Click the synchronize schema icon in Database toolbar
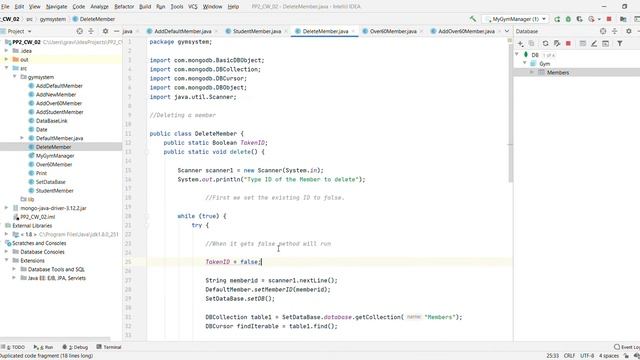The image size is (640, 360). (x=557, y=43)
